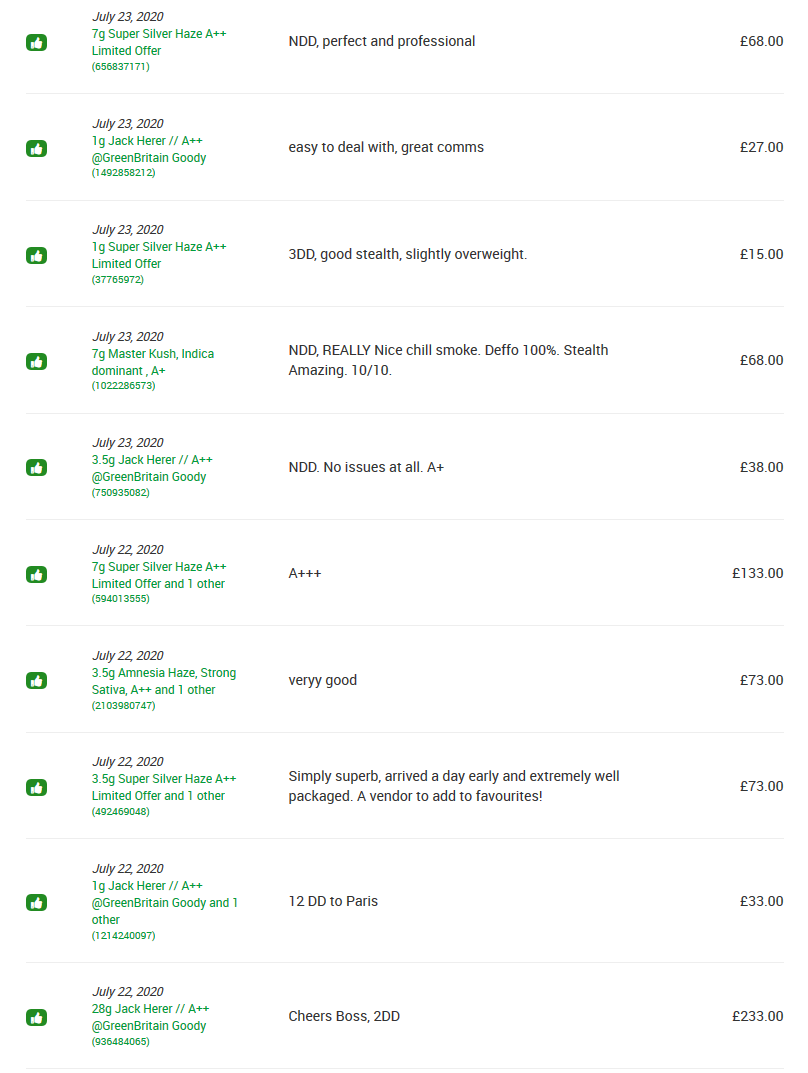Click thumbs-up icon for veryy good review

(36, 680)
